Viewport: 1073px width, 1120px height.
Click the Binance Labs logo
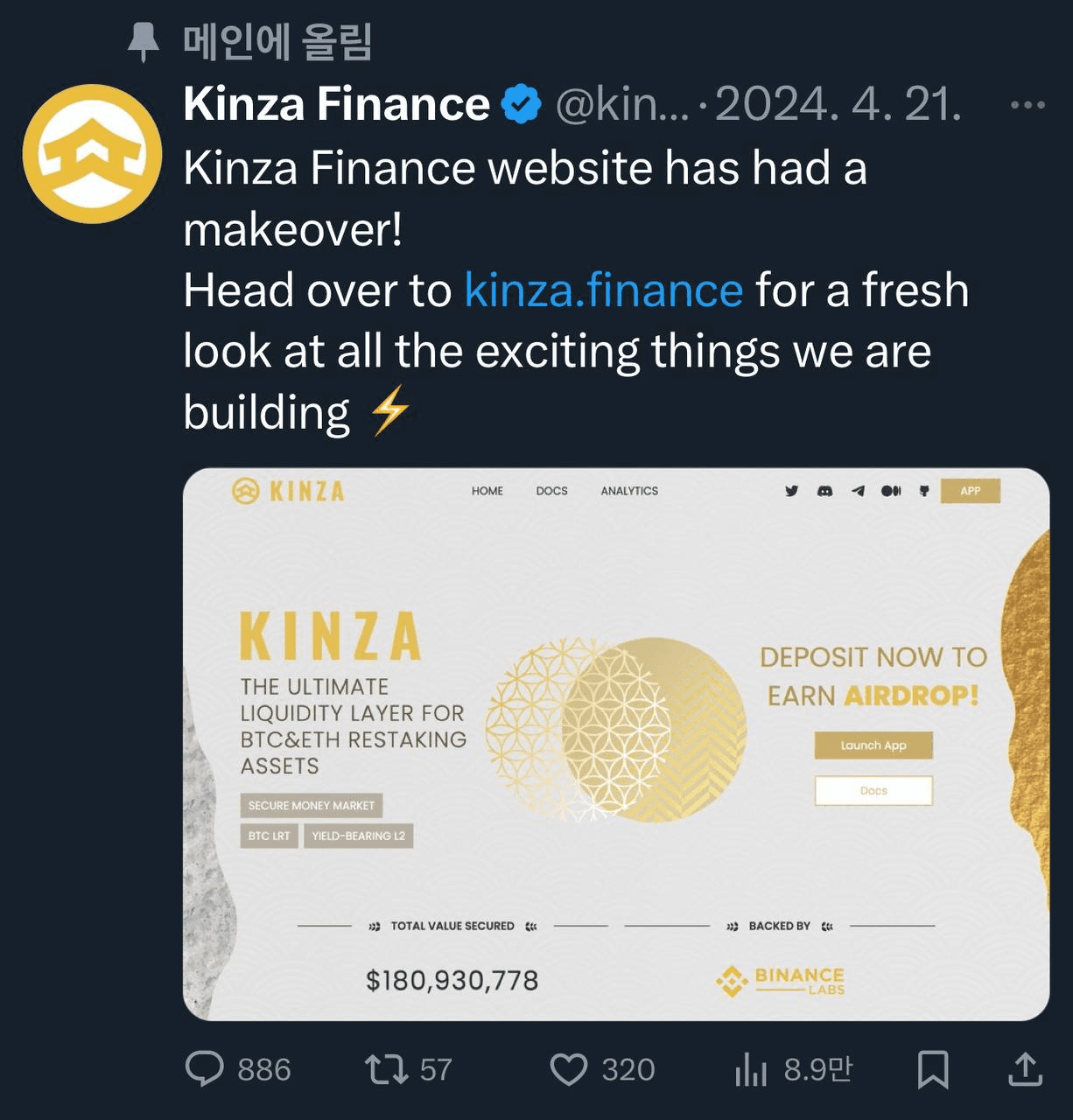click(780, 981)
